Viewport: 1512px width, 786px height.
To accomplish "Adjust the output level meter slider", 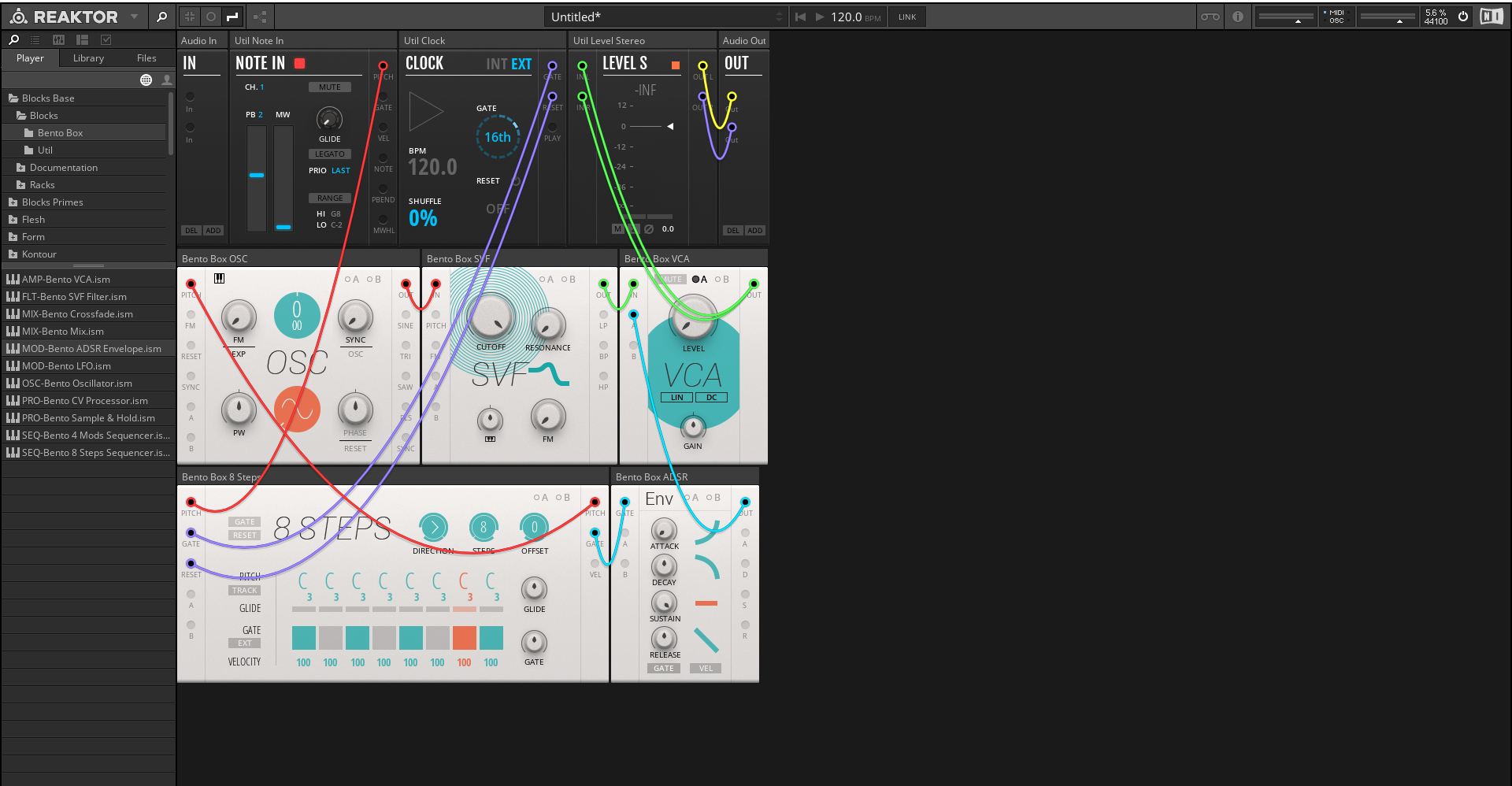I will pos(1388,17).
